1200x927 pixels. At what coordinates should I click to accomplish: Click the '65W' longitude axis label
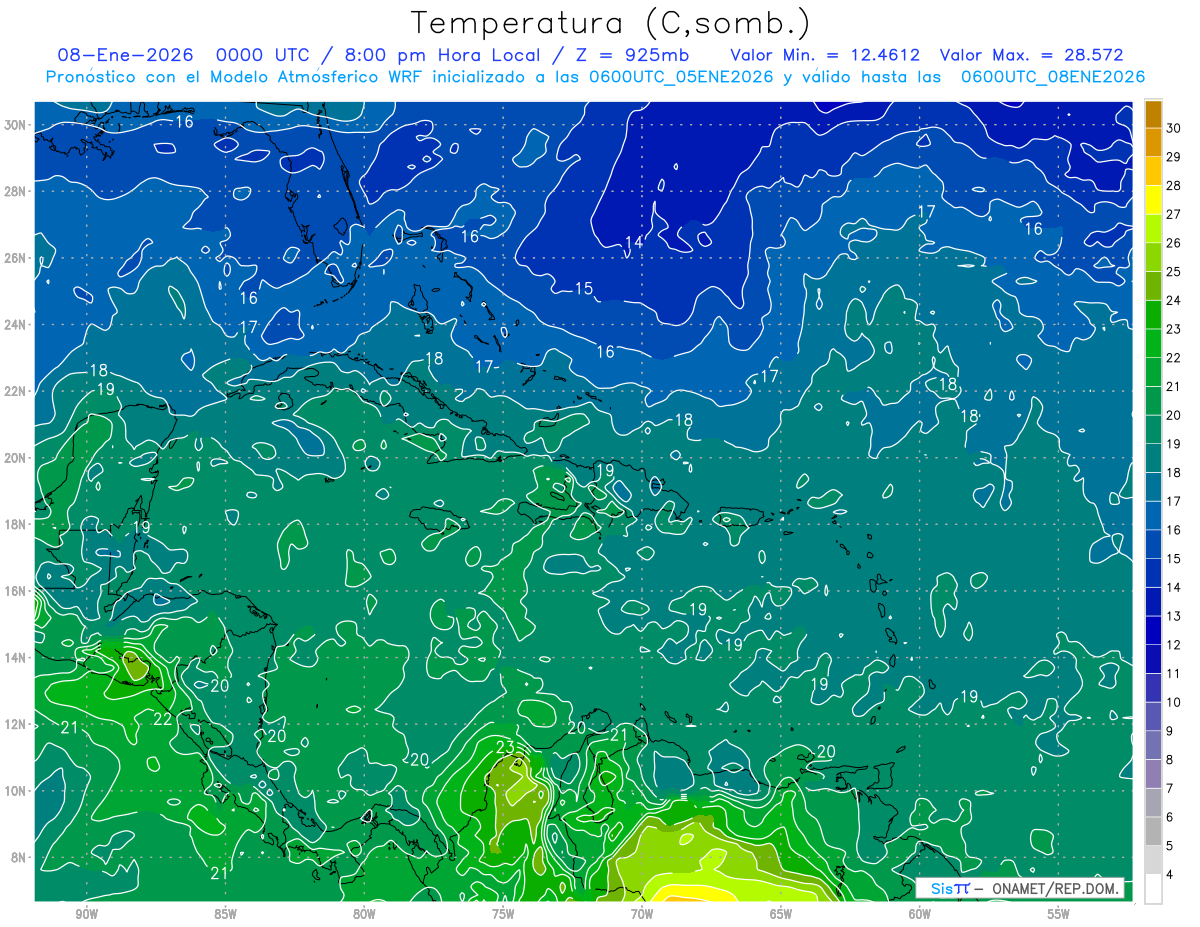click(781, 914)
